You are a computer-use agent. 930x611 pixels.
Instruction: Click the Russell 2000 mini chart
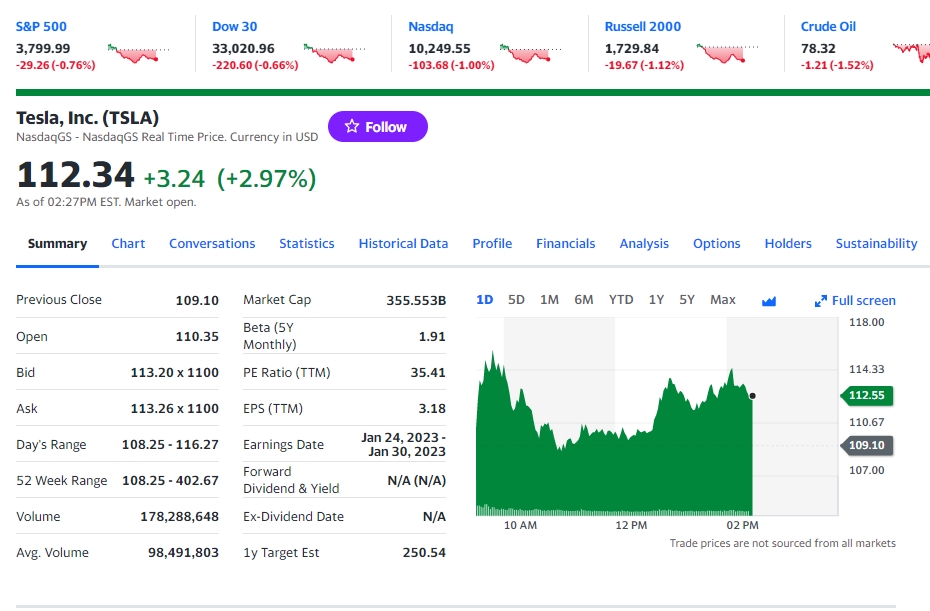(727, 53)
